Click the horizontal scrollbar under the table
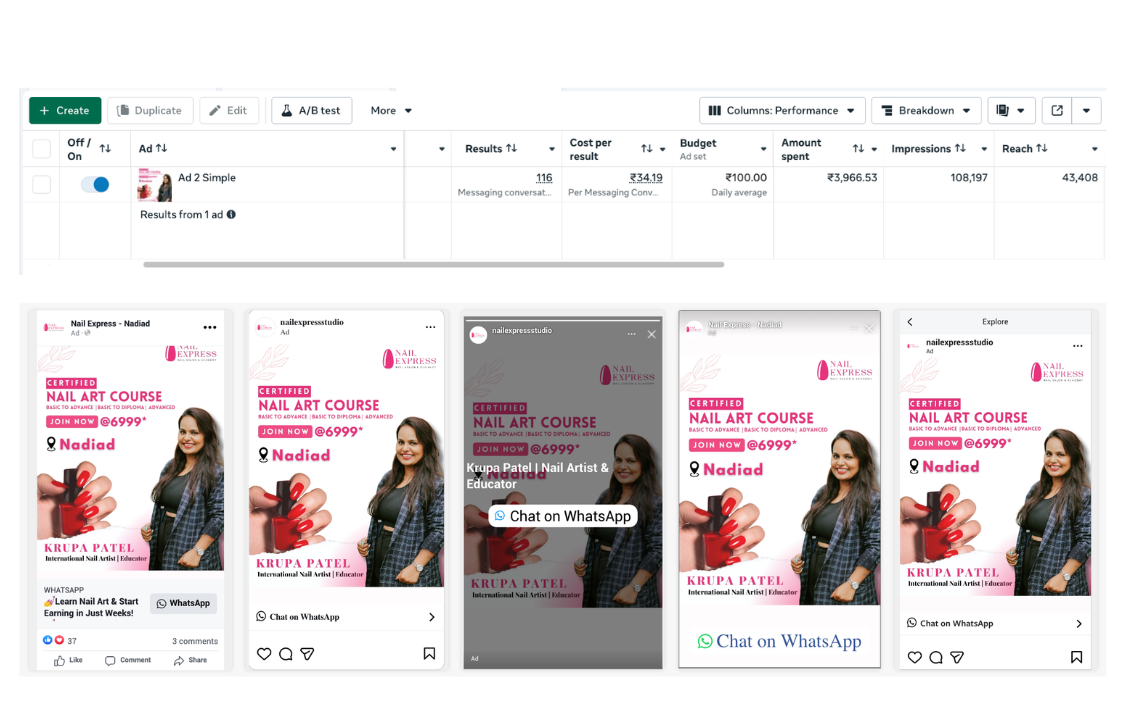The height and width of the screenshot is (725, 1125). point(433,265)
